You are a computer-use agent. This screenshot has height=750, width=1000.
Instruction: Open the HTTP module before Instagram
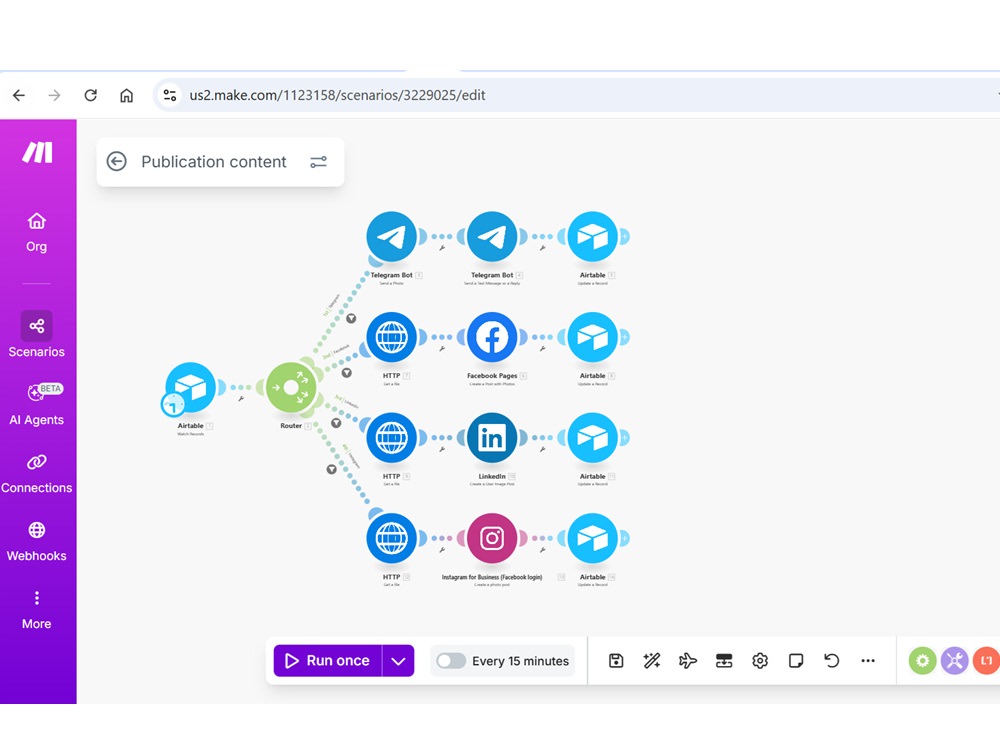(x=392, y=538)
